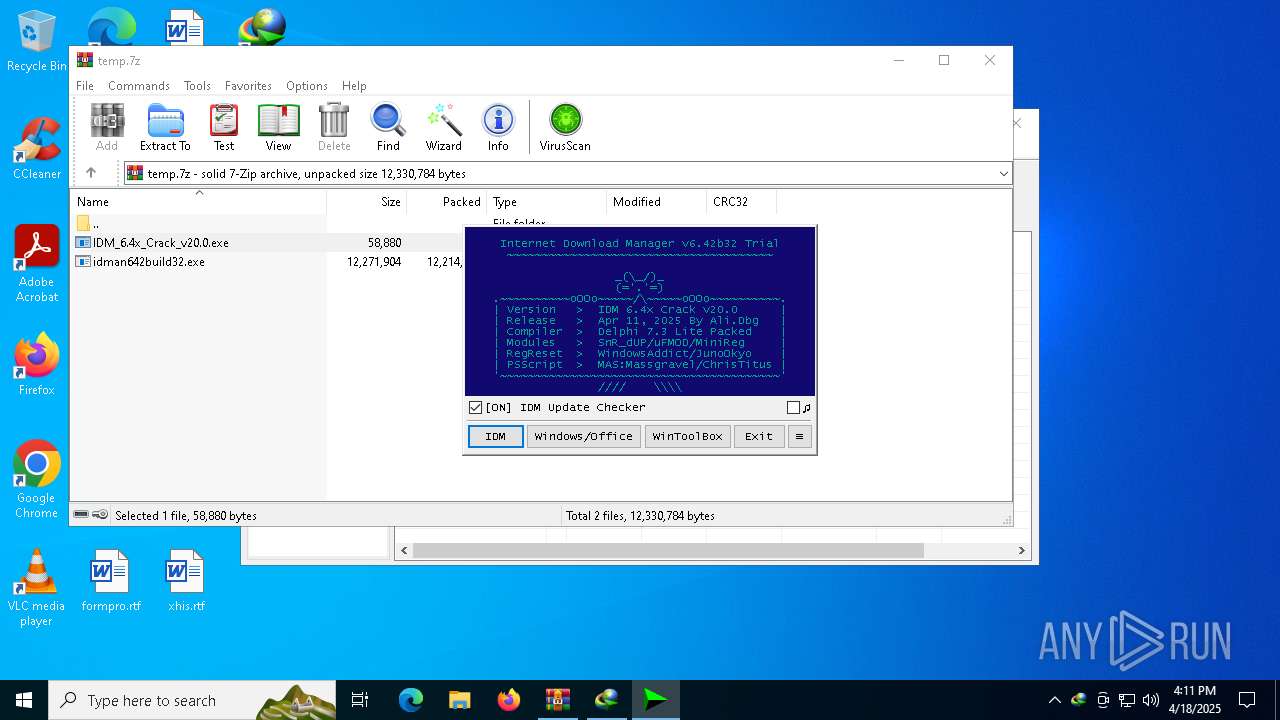This screenshot has width=1280, height=720.
Task: Switch to WinRAR taskbar icon
Action: coord(557,700)
